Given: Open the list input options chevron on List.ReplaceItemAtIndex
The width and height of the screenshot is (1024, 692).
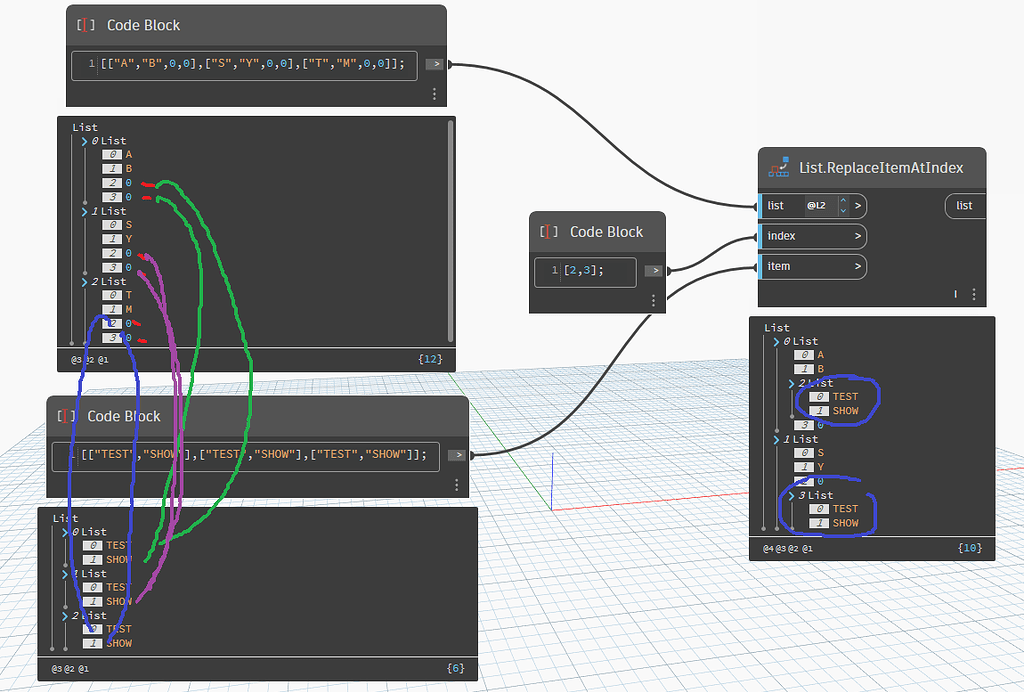Looking at the screenshot, I should 857,206.
